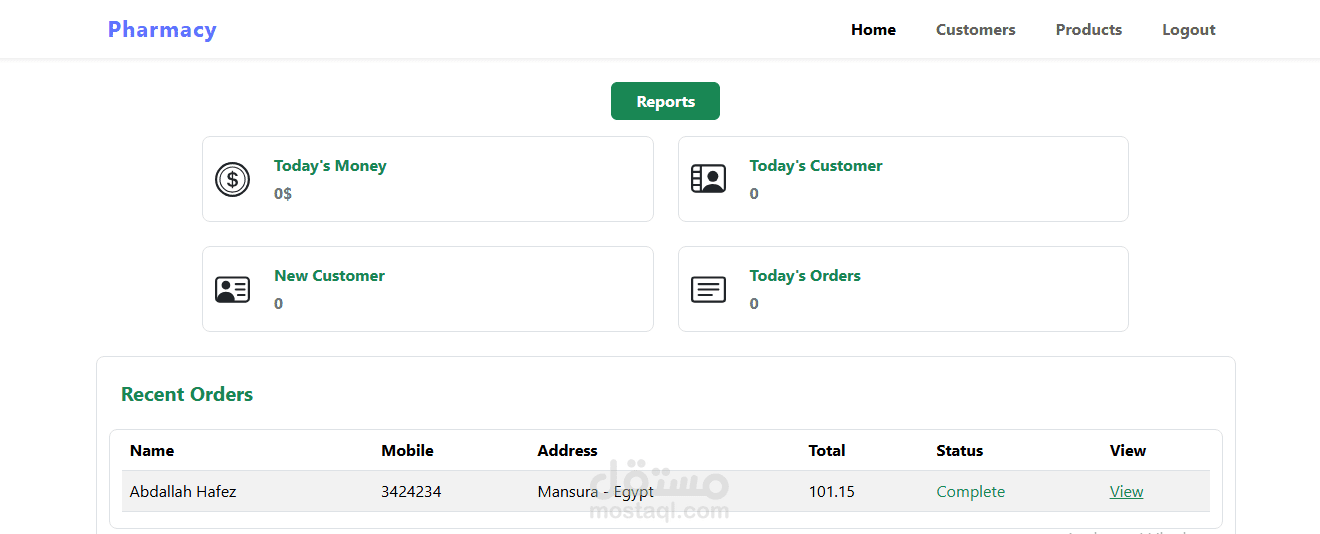Click the Recent Orders heading

tap(187, 395)
